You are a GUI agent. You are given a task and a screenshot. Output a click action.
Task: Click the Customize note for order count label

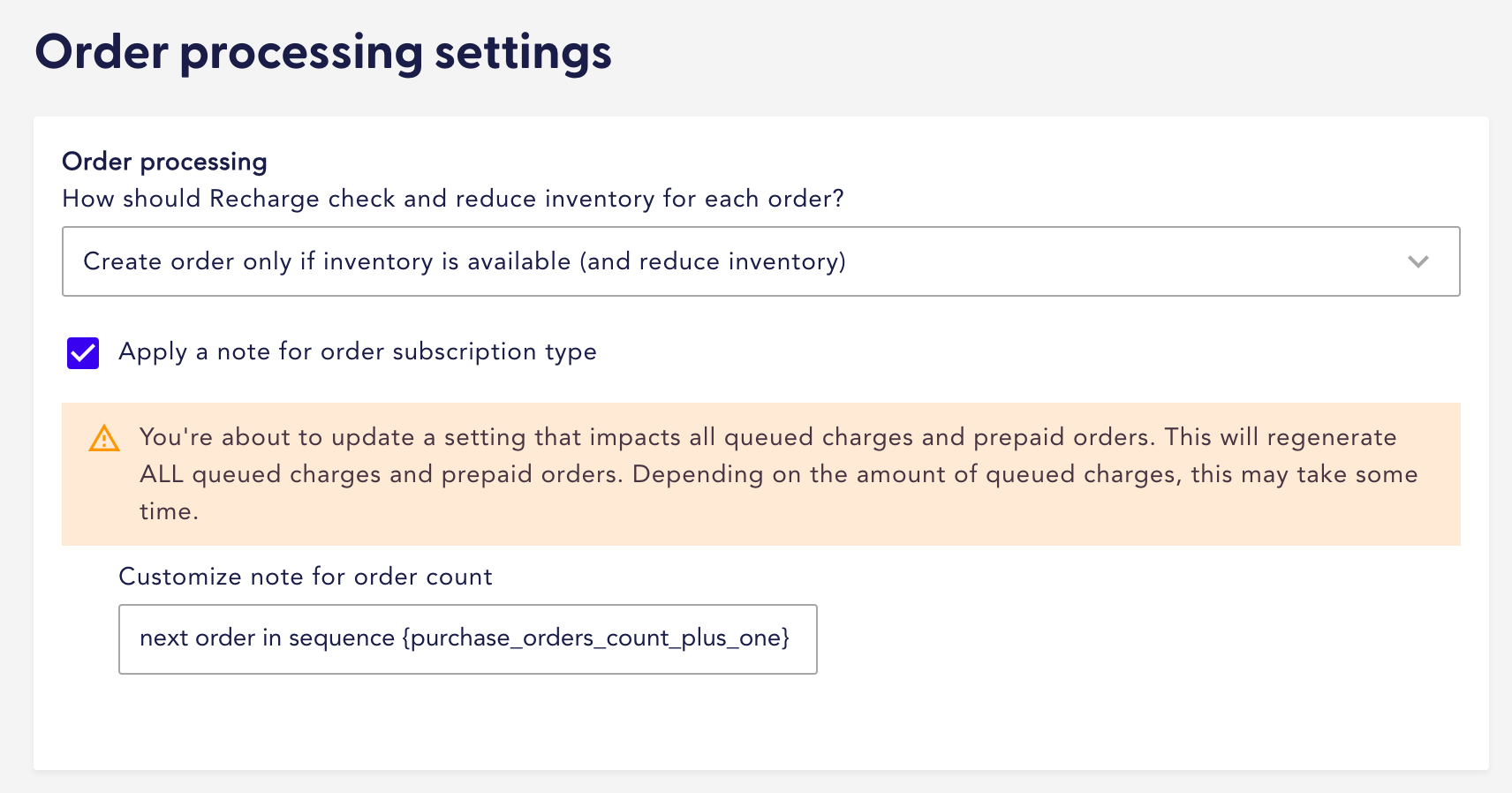pyautogui.click(x=305, y=577)
